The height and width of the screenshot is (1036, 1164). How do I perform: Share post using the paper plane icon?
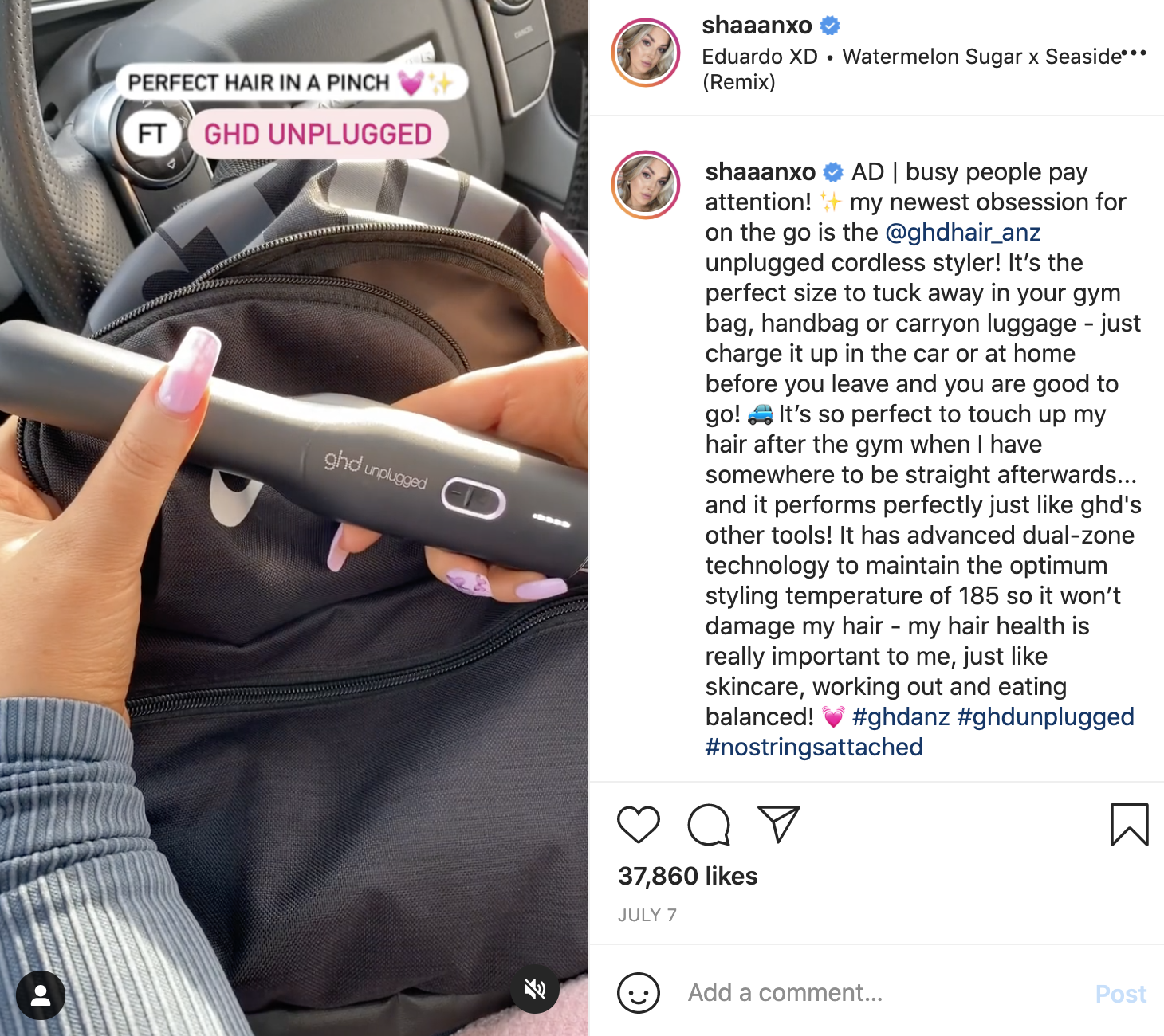(x=778, y=824)
